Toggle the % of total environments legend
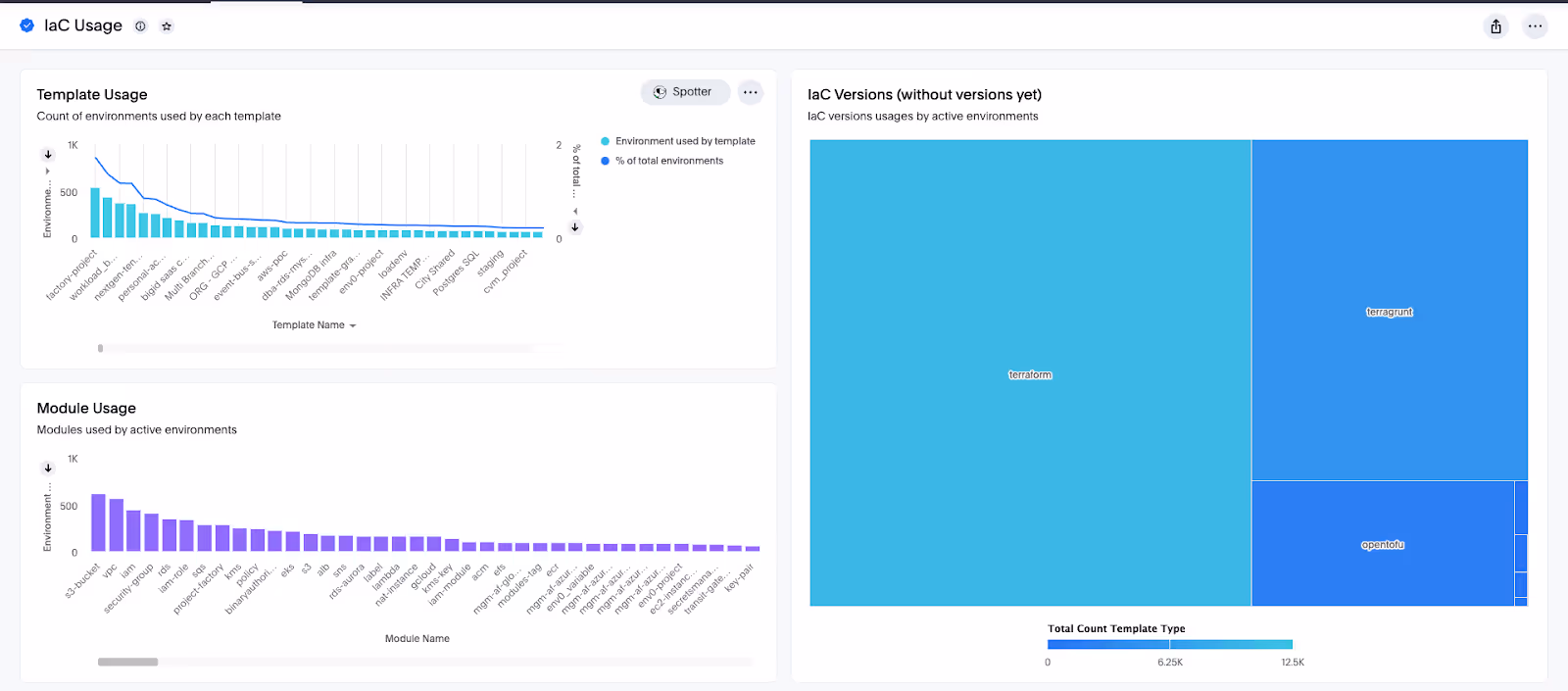This screenshot has height=691, width=1568. (661, 161)
